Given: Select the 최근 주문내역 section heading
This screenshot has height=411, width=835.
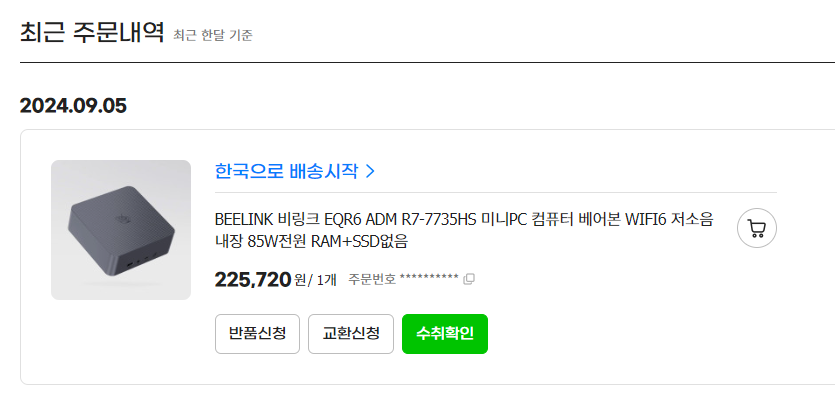Looking at the screenshot, I should (x=92, y=33).
